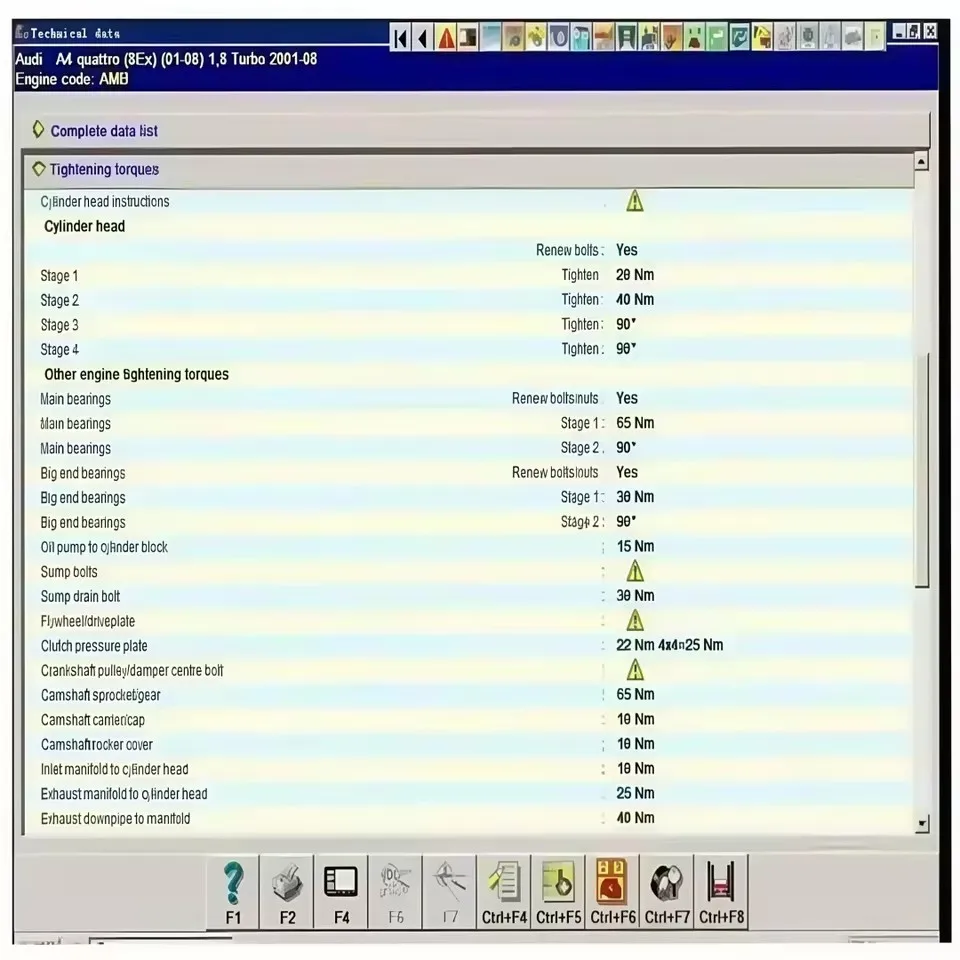The height and width of the screenshot is (960, 960).
Task: Click the warning triangle beside Cylinder head instructions
Action: coord(635,201)
